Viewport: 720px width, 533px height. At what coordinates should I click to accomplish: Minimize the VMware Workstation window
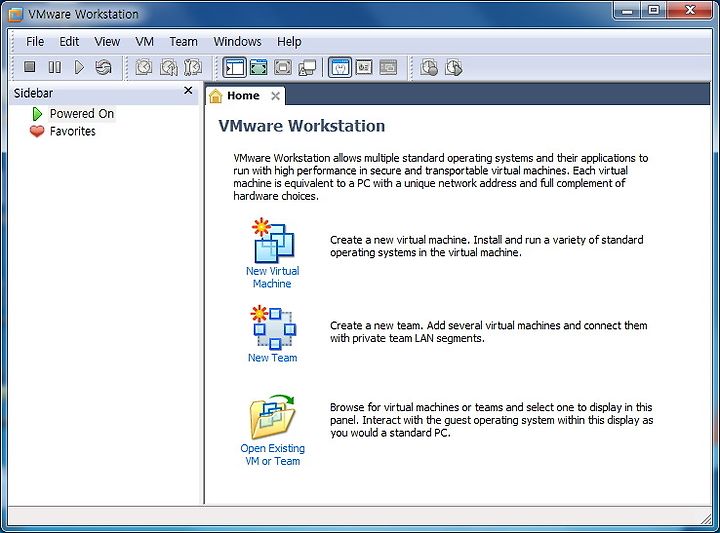point(628,10)
